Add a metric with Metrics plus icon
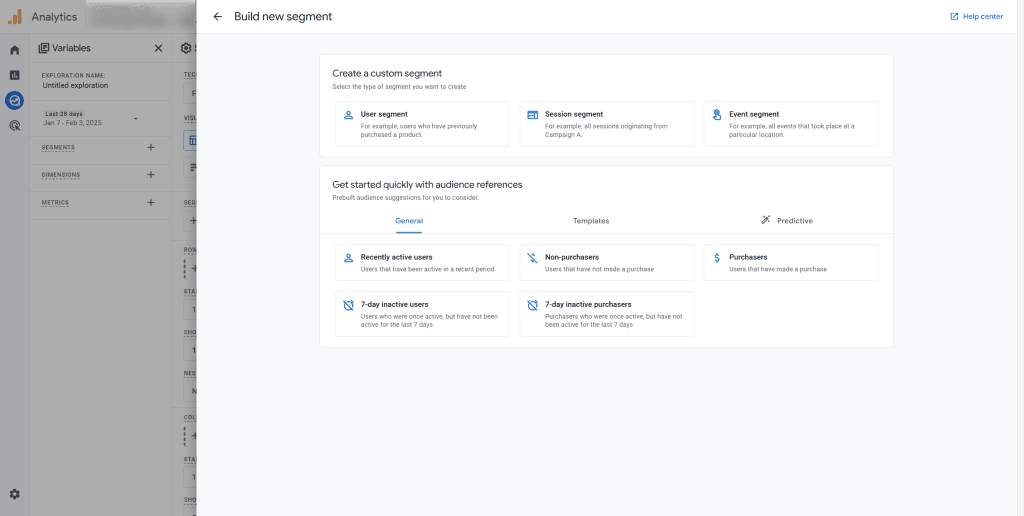The image size is (1024, 516). pyautogui.click(x=151, y=203)
